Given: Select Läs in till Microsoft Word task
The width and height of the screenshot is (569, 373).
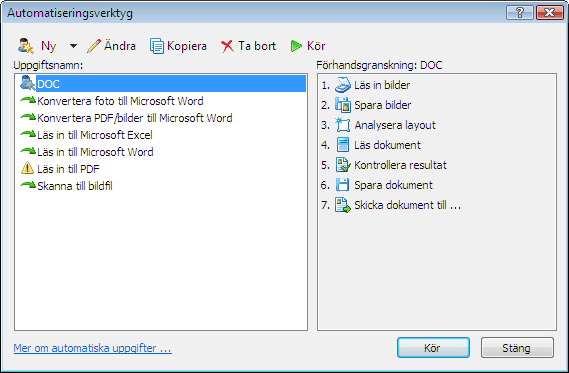Looking at the screenshot, I should [x=95, y=152].
